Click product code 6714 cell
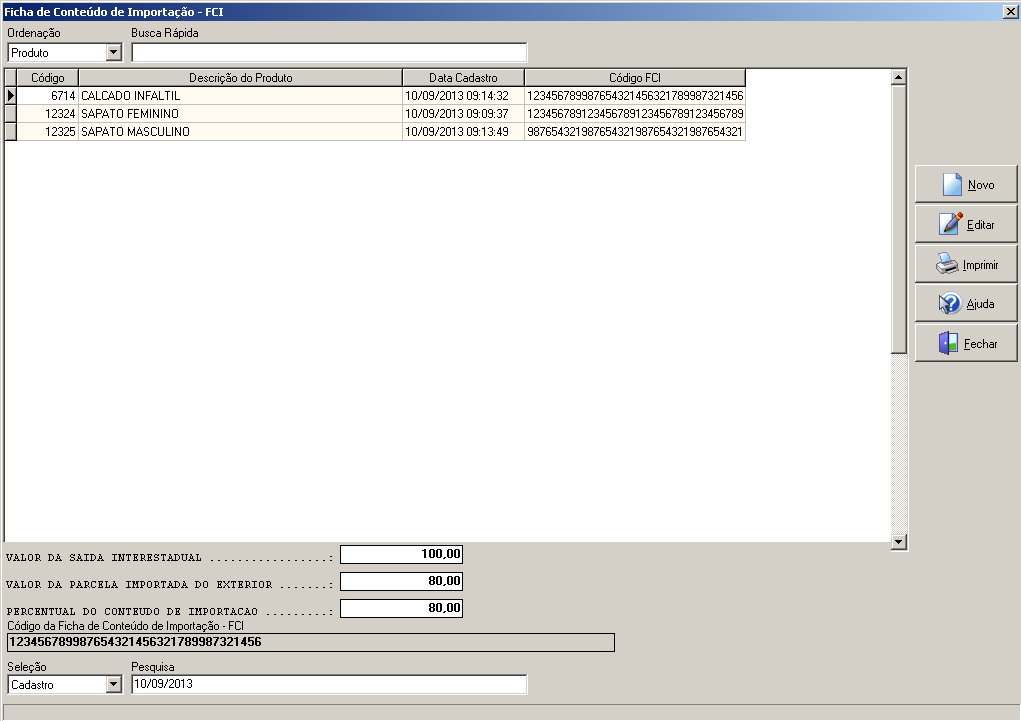 point(48,96)
